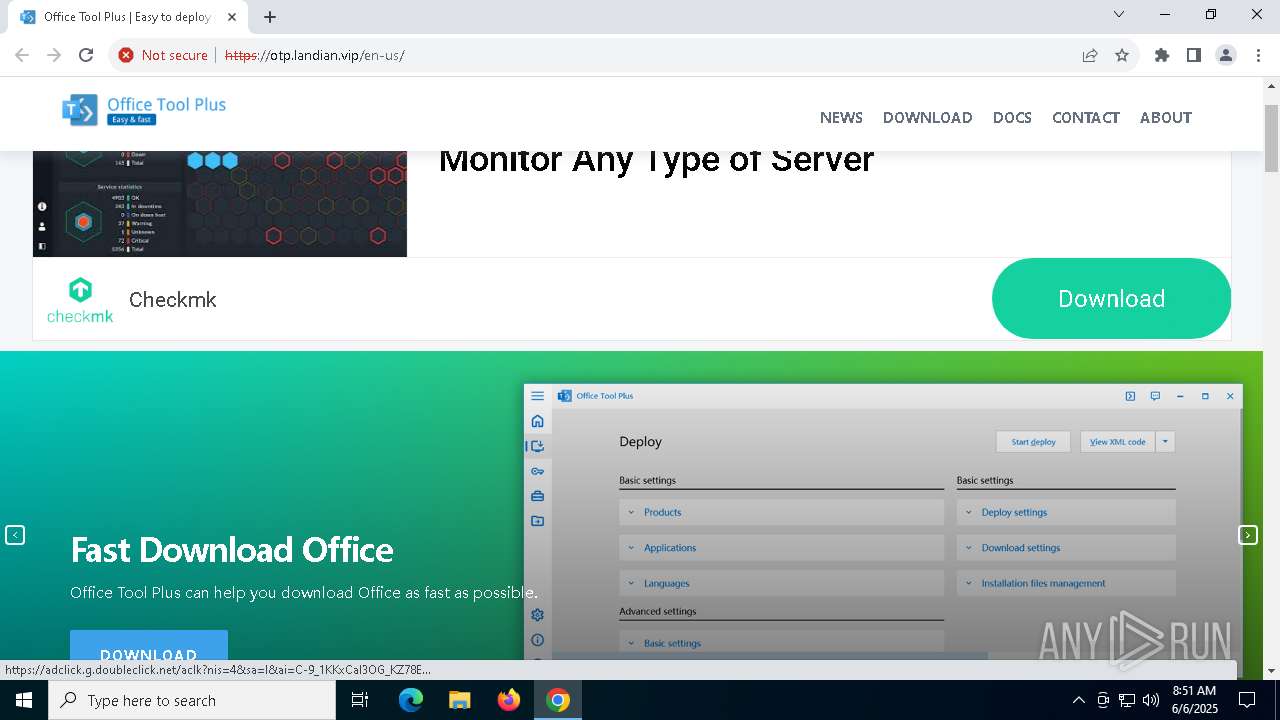The width and height of the screenshot is (1280, 720).
Task: Open the DOCS menu item
Action: pos(1012,117)
